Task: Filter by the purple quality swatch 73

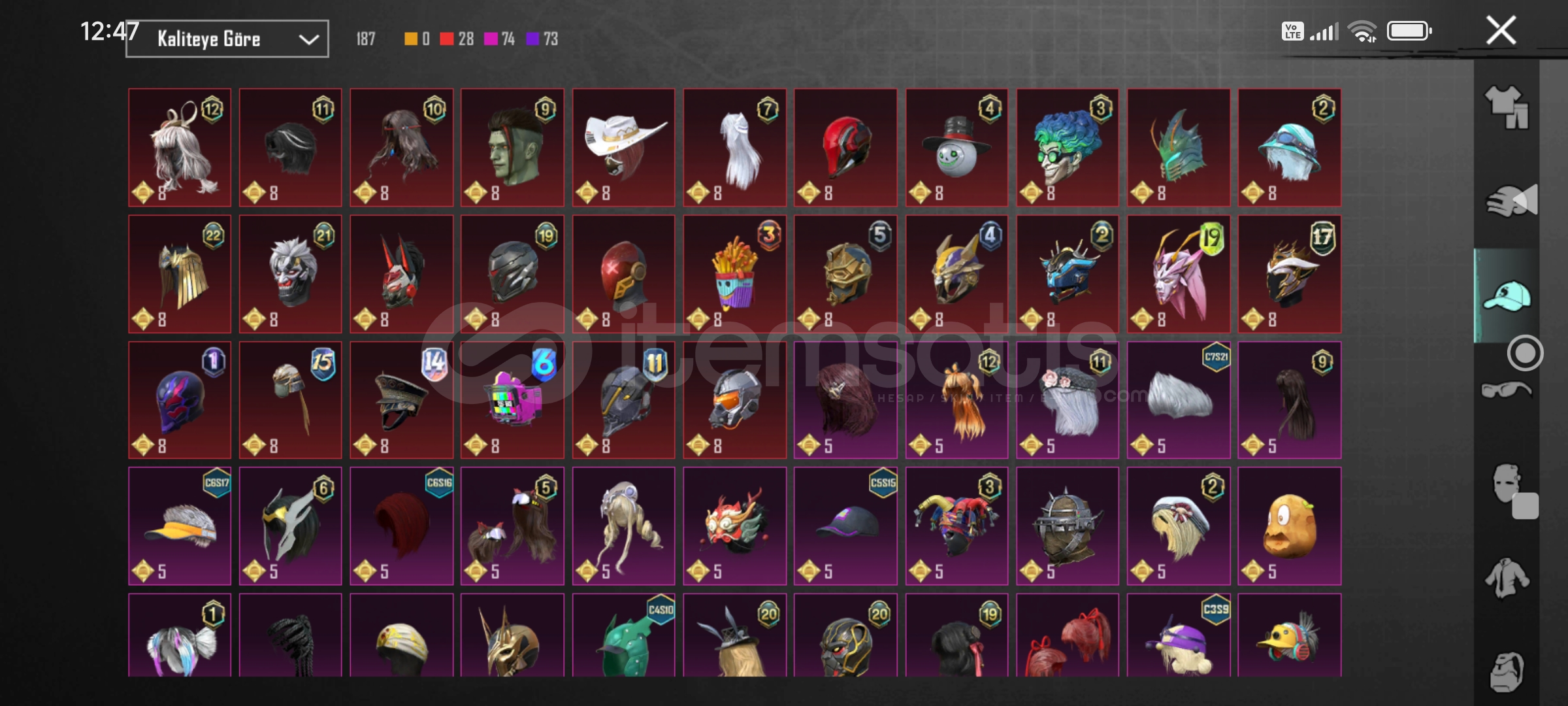Action: tap(542, 39)
